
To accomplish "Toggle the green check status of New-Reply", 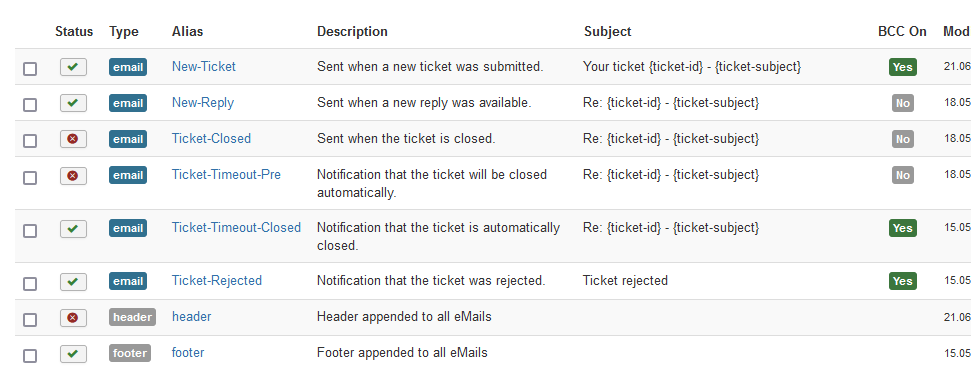I will click(x=73, y=103).
